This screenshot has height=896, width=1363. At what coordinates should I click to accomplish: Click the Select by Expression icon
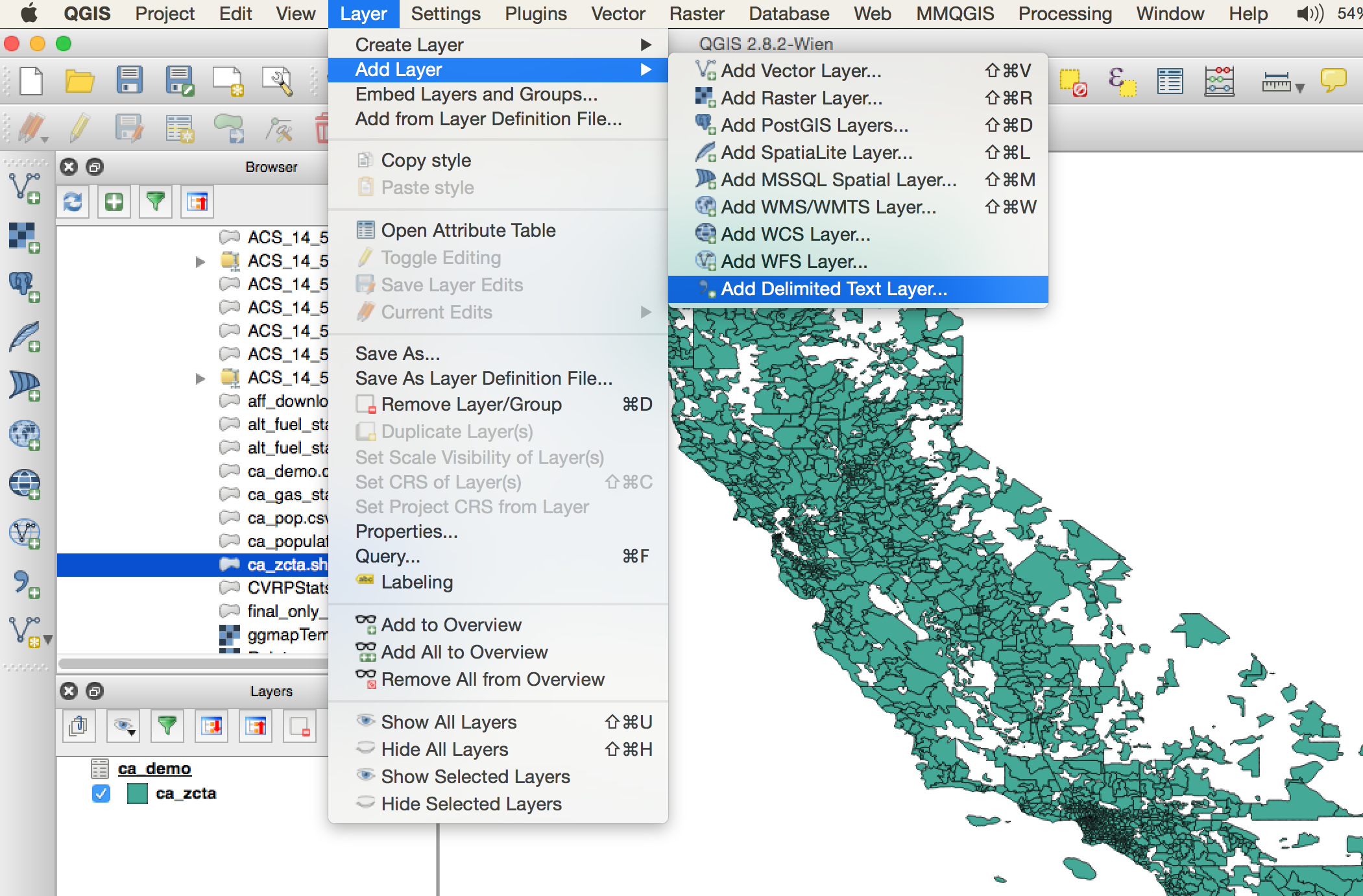coord(1122,82)
